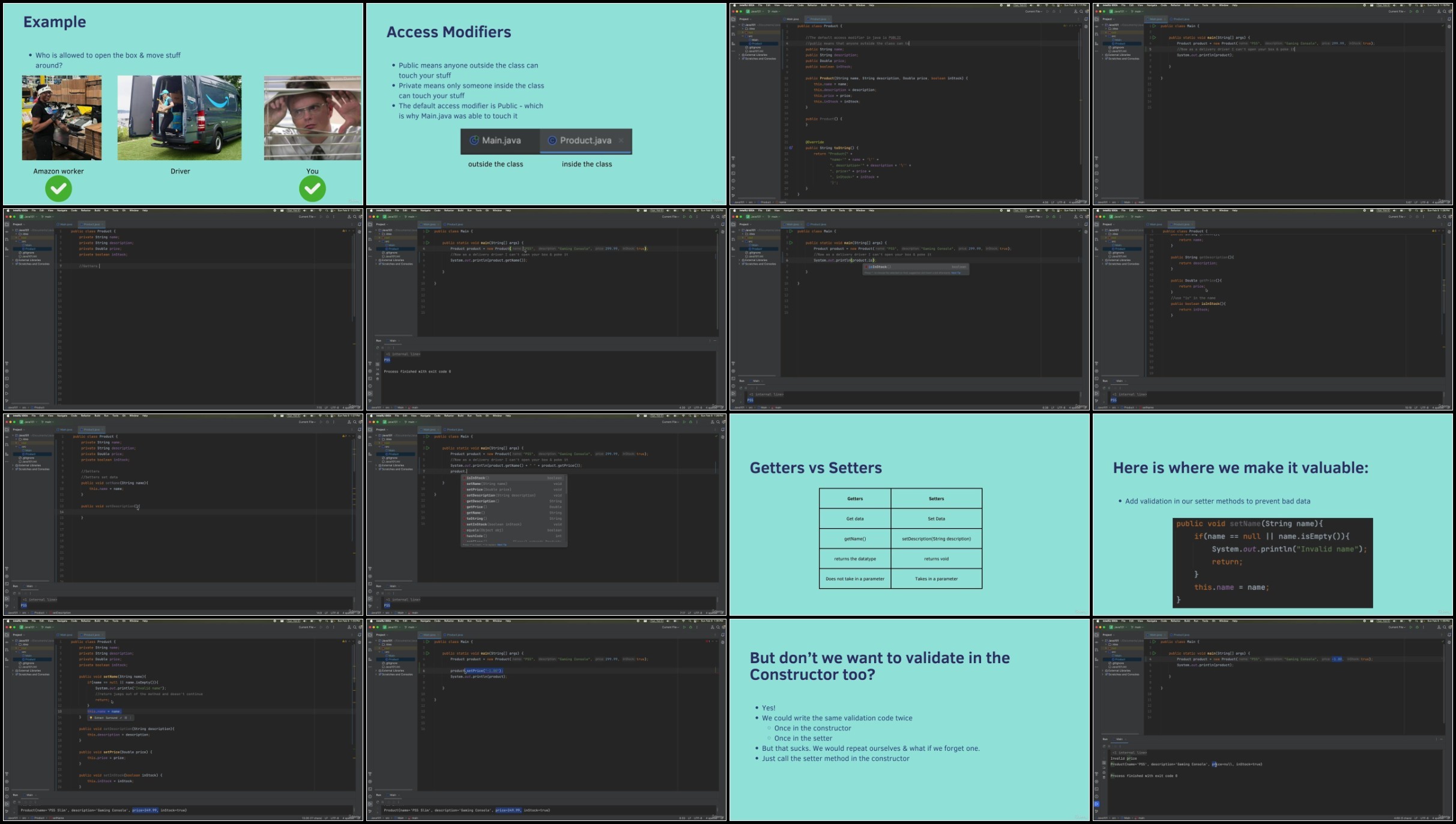Open the 'Example' slide thumbnail

183,104
